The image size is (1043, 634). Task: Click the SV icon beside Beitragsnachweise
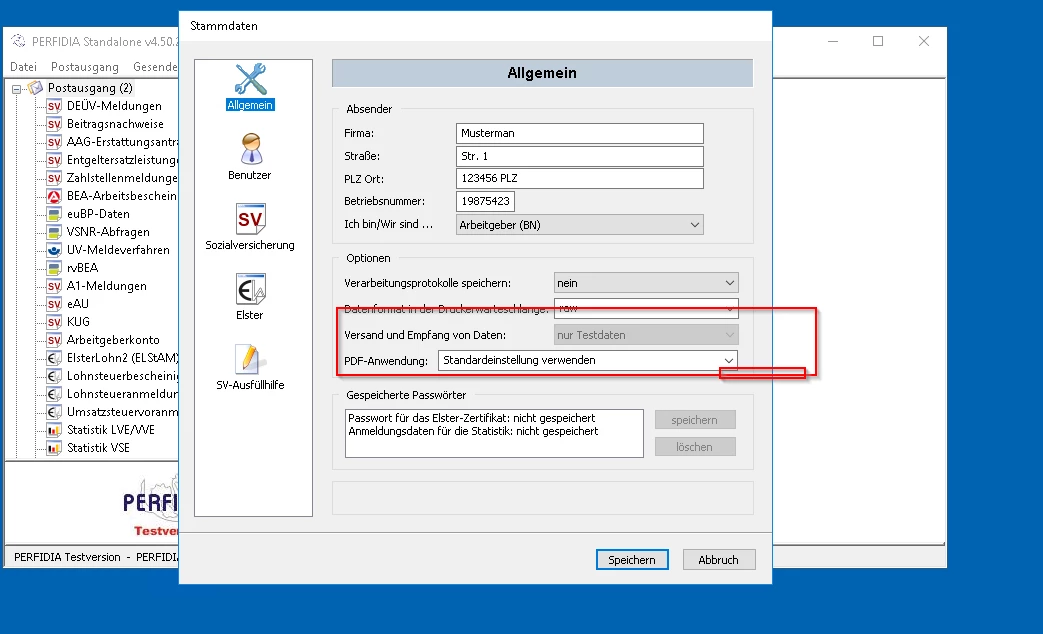coord(55,124)
